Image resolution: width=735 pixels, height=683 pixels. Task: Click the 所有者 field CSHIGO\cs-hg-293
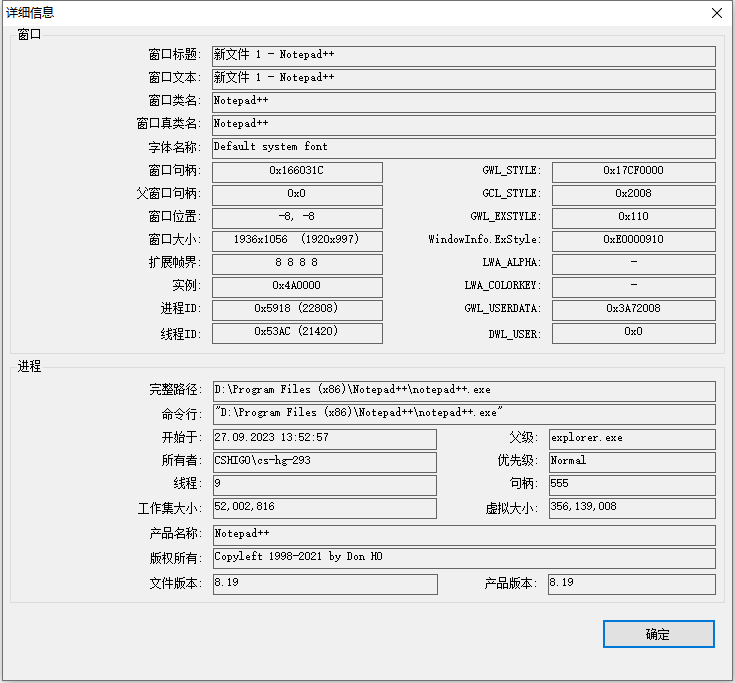coord(325,462)
